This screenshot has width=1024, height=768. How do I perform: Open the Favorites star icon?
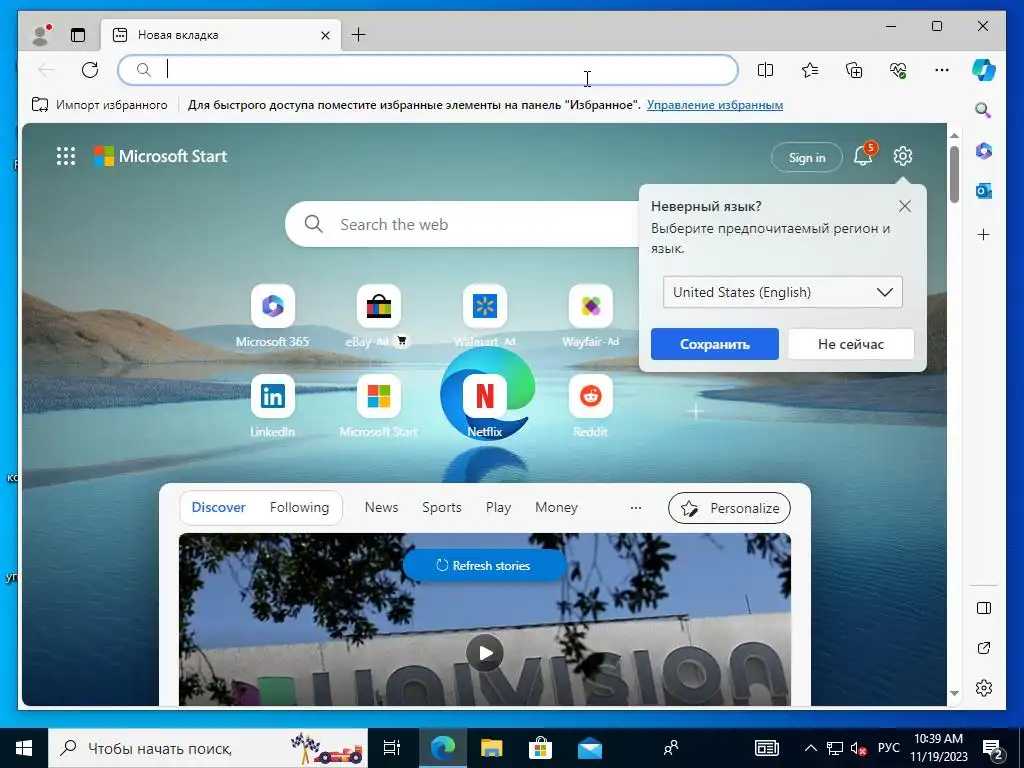tap(810, 70)
